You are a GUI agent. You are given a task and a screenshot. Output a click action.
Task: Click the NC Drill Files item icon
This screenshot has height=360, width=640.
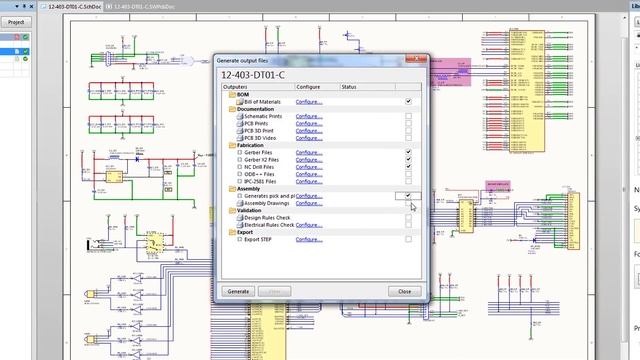pos(240,167)
